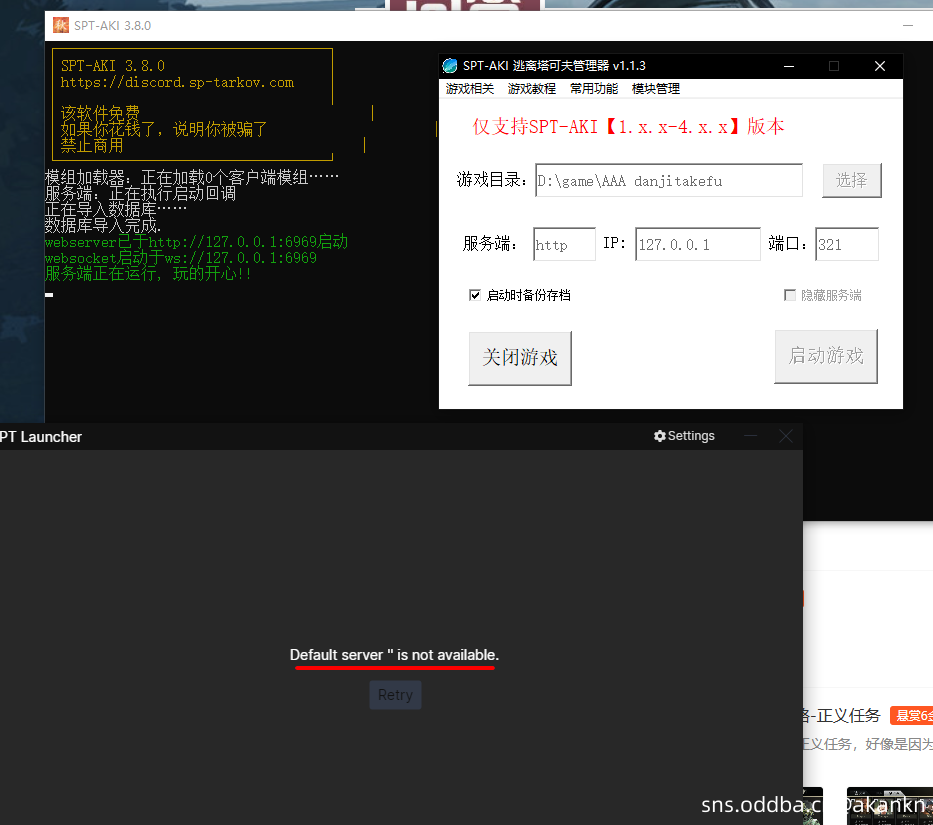Click 选择 to browse for game directory
Image resolution: width=933 pixels, height=825 pixels.
point(851,180)
